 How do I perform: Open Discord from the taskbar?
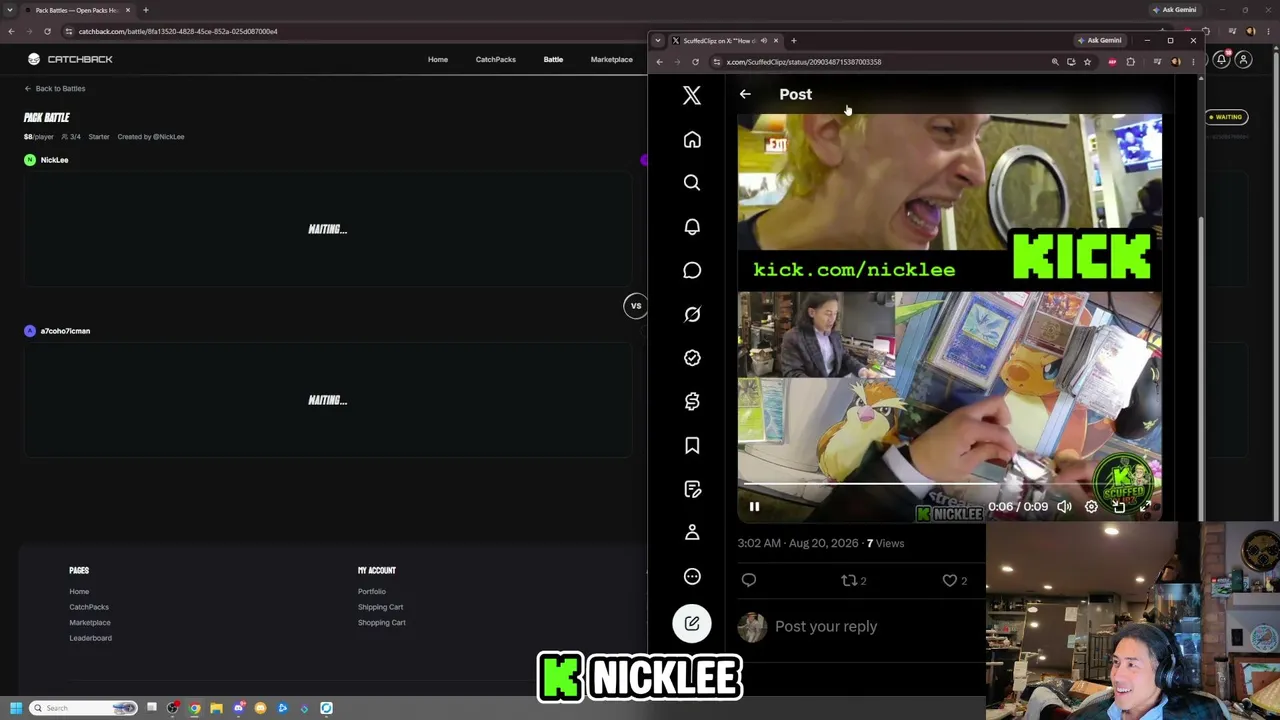[x=239, y=708]
